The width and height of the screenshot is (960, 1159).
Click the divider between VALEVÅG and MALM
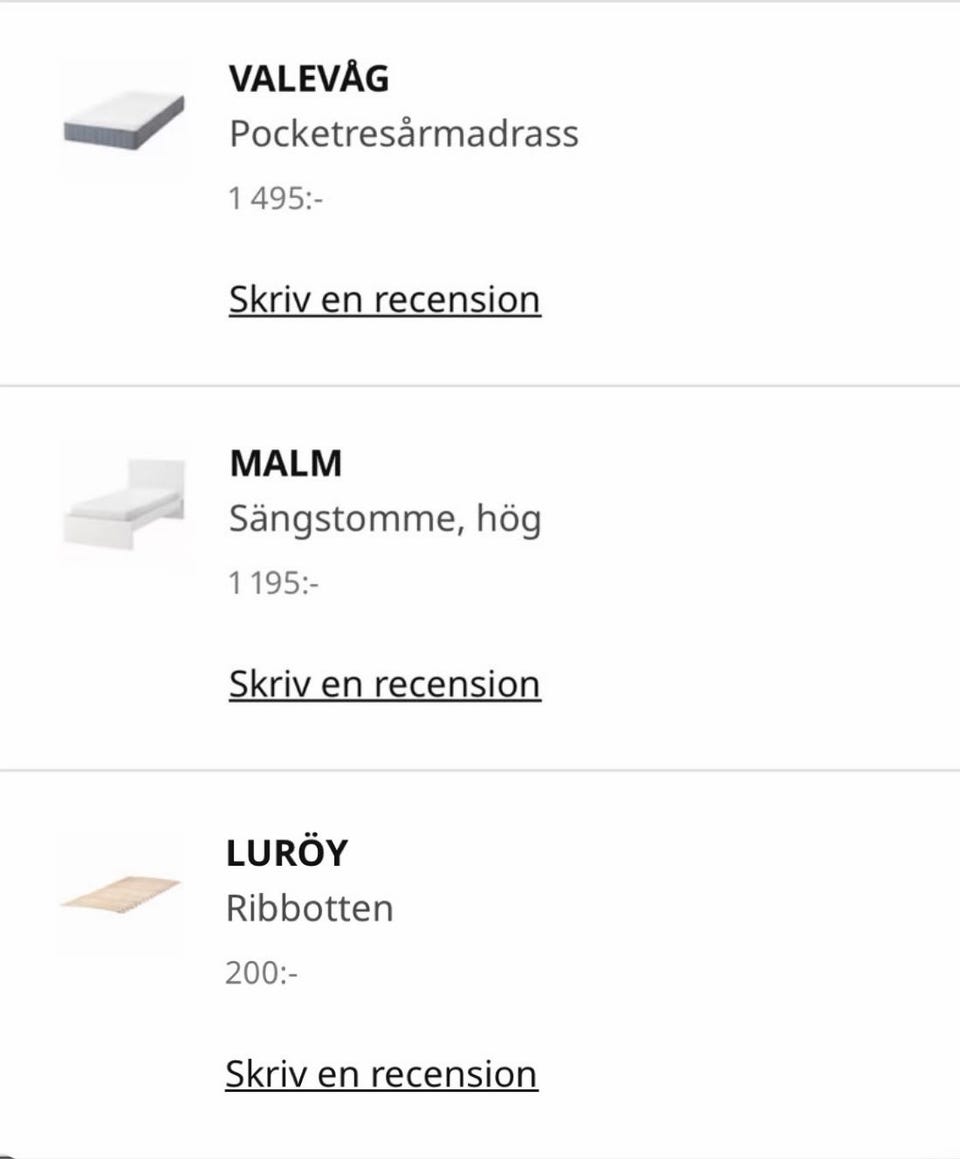click(x=480, y=386)
